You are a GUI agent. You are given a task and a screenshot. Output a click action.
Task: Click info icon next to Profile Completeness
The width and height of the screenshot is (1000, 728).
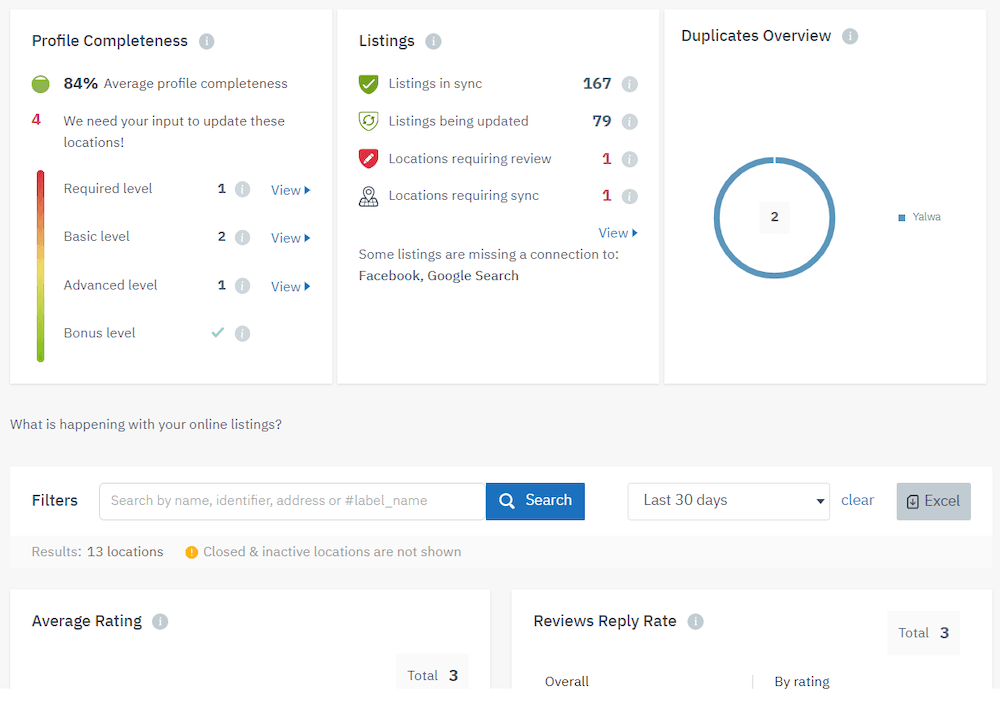tap(206, 41)
